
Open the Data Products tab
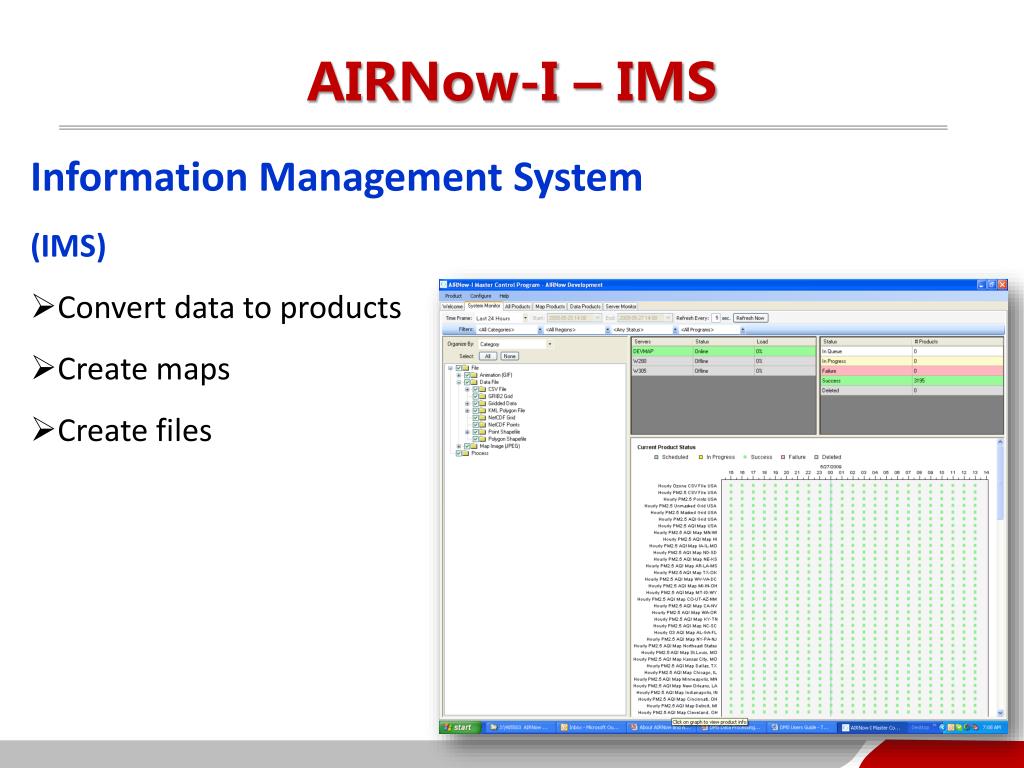click(585, 306)
